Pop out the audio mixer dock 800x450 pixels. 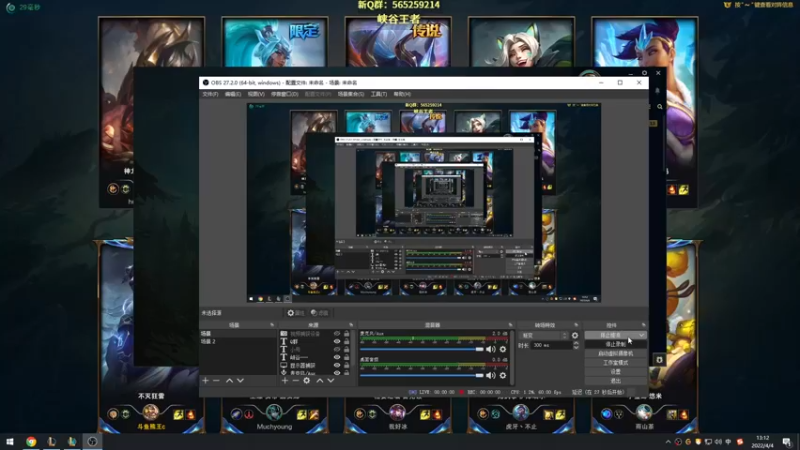click(510, 325)
